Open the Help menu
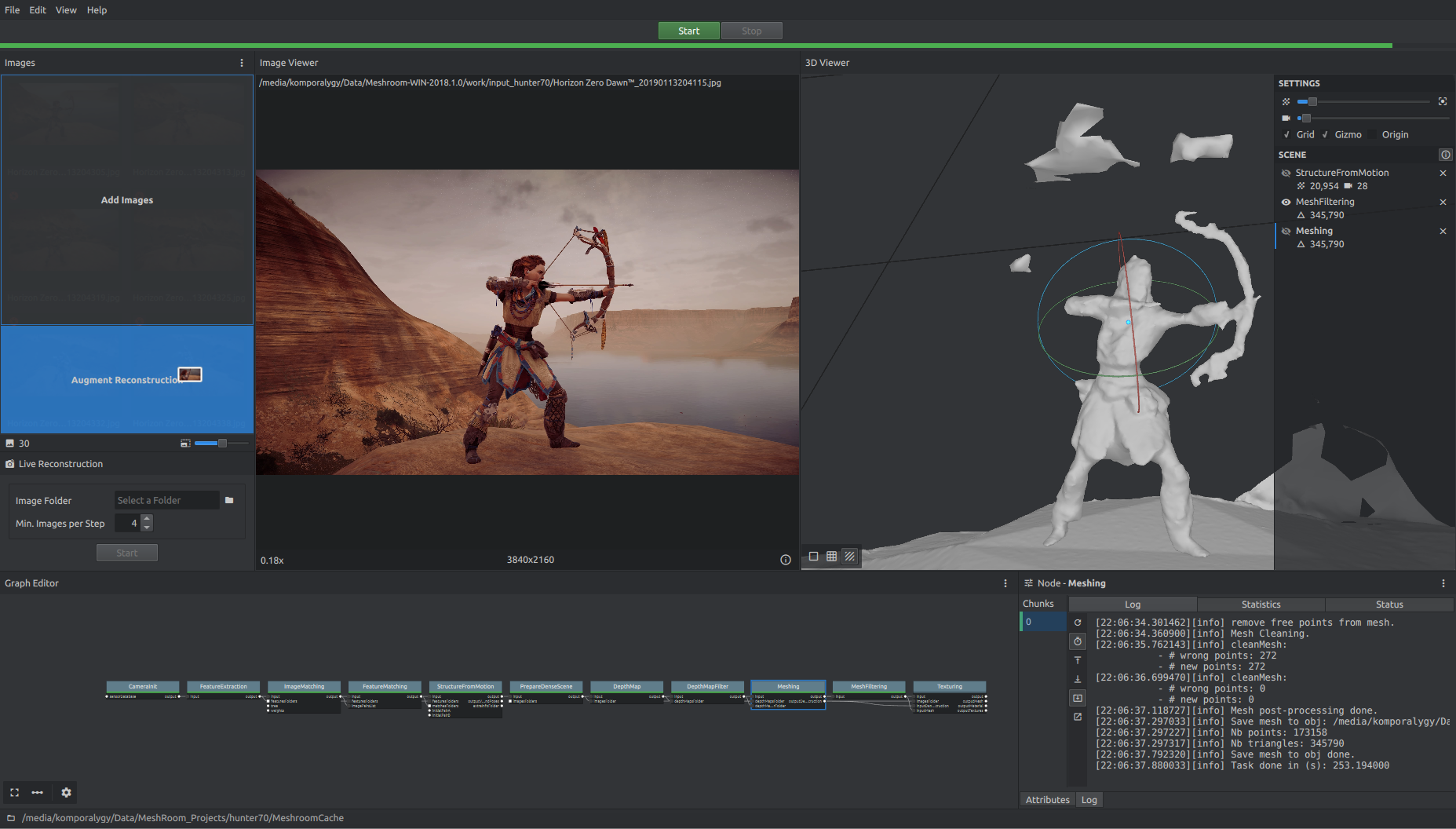The height and width of the screenshot is (829, 1456). pos(97,10)
